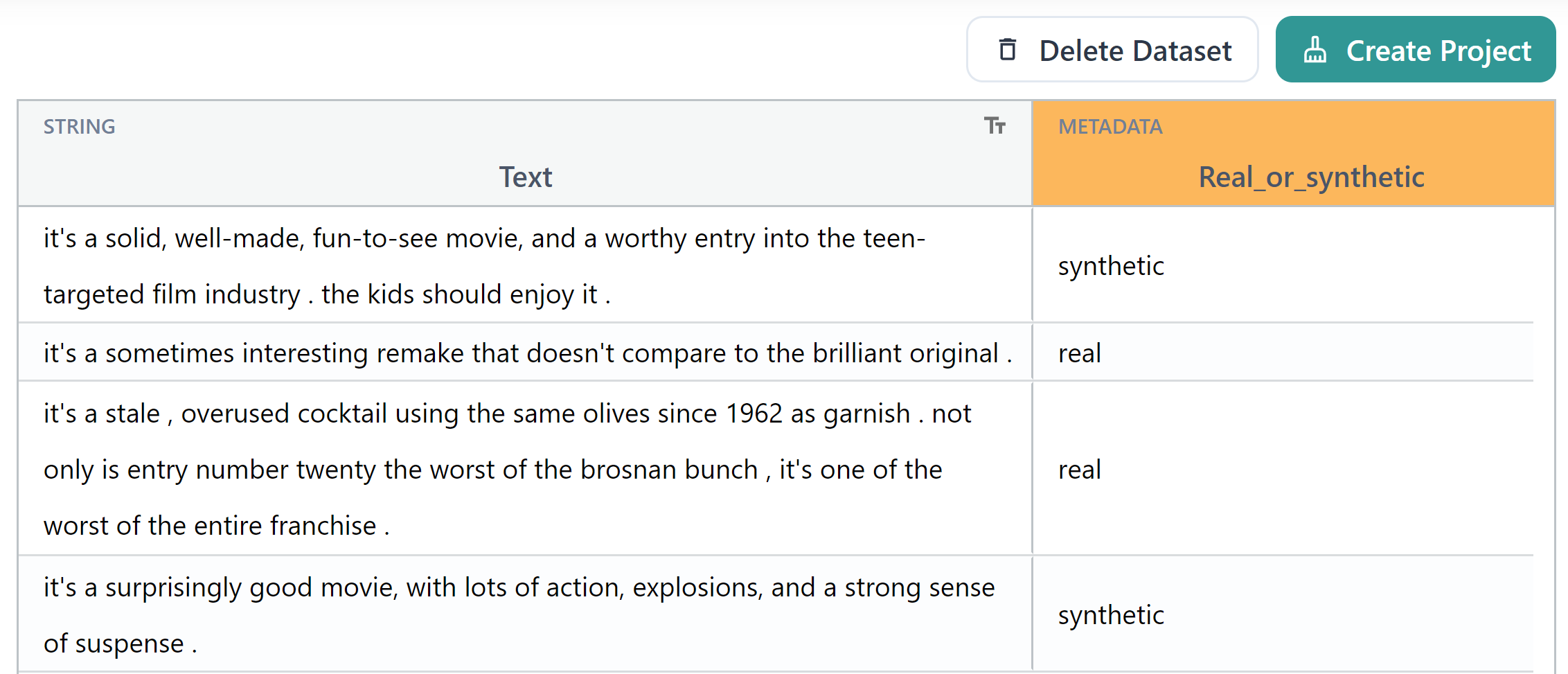This screenshot has width=1568, height=674.
Task: Click the STRING column type label
Action: (x=80, y=126)
